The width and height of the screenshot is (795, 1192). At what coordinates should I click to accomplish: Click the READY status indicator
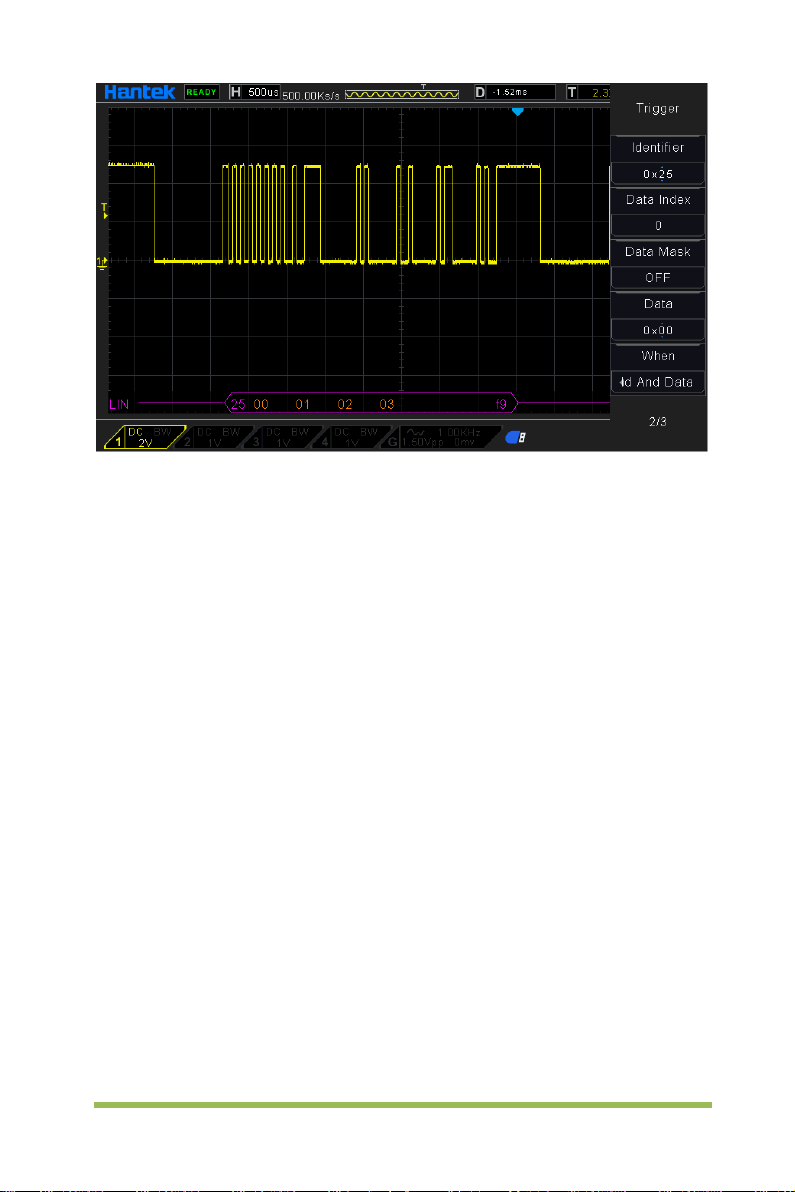pos(201,92)
